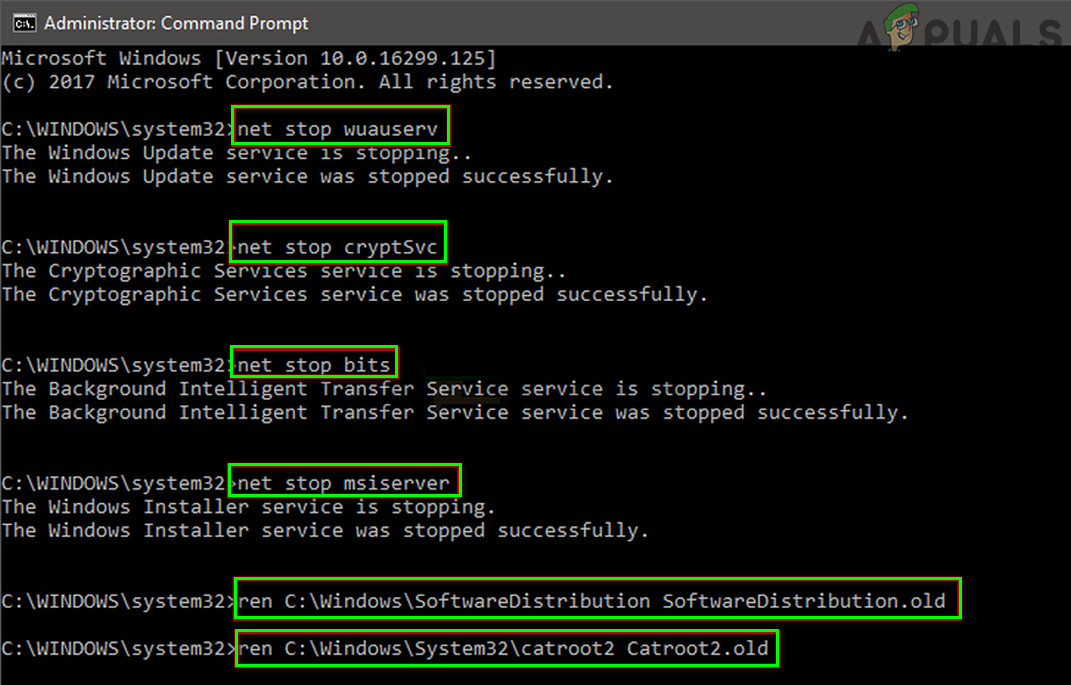Click the ren SoftwareDistribution.old command line

point(597,600)
